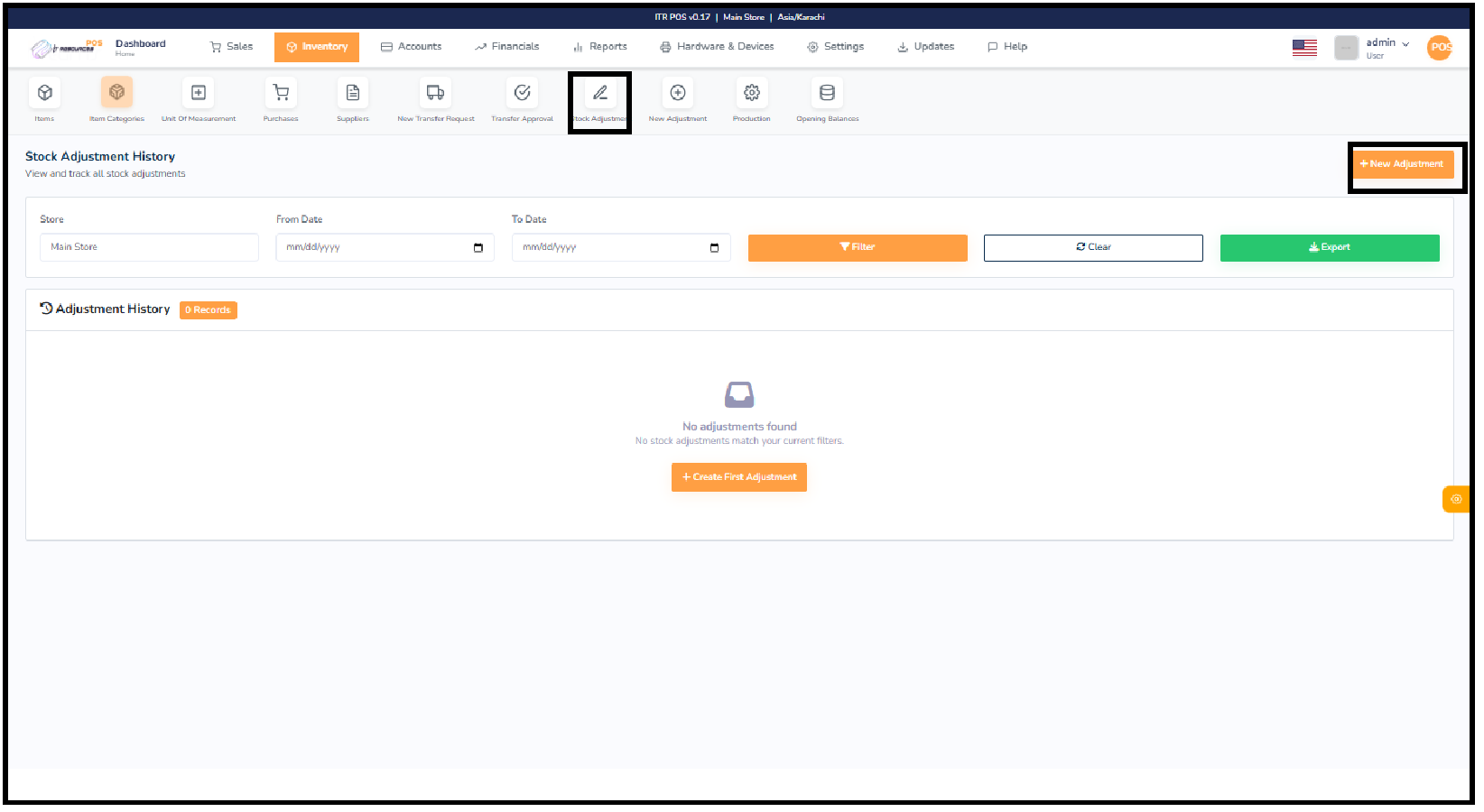Open the From Date picker

(x=385, y=247)
